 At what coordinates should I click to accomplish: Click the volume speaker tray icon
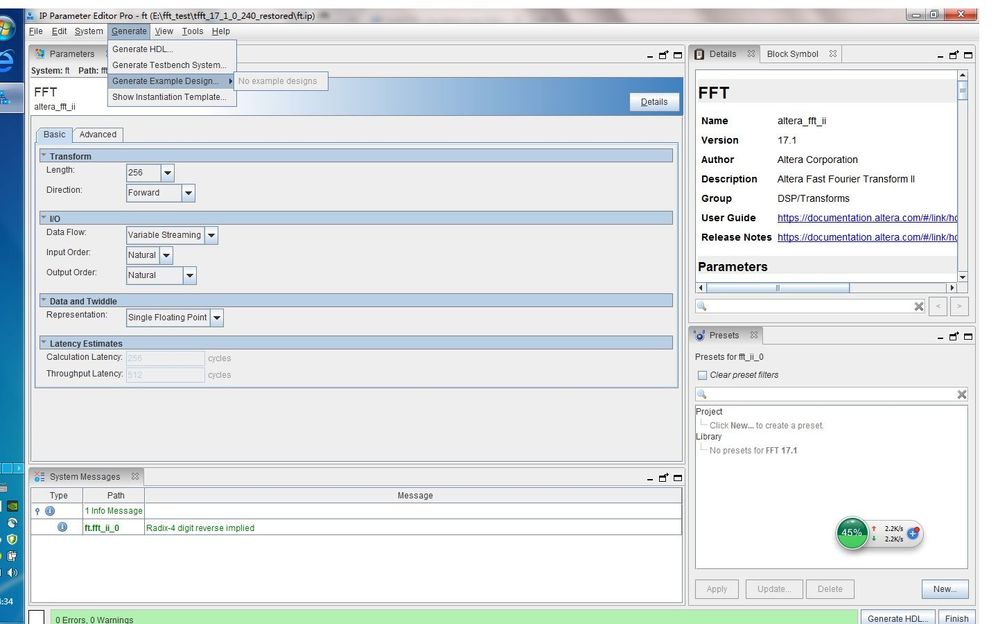11,572
